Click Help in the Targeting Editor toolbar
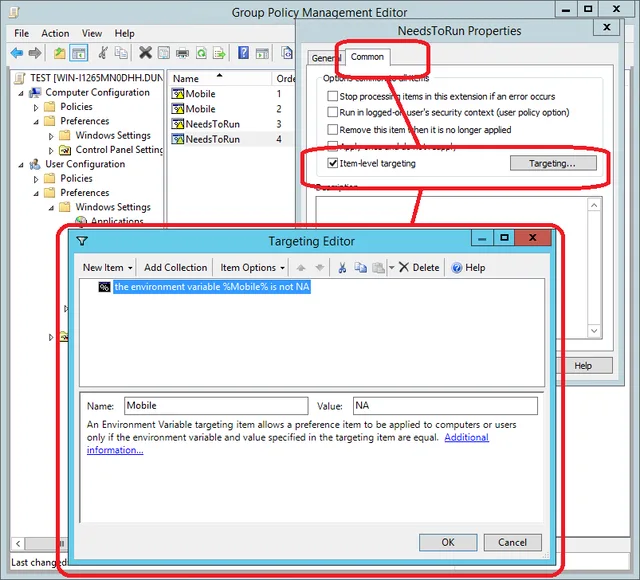Image resolution: width=640 pixels, height=580 pixels. 469,268
